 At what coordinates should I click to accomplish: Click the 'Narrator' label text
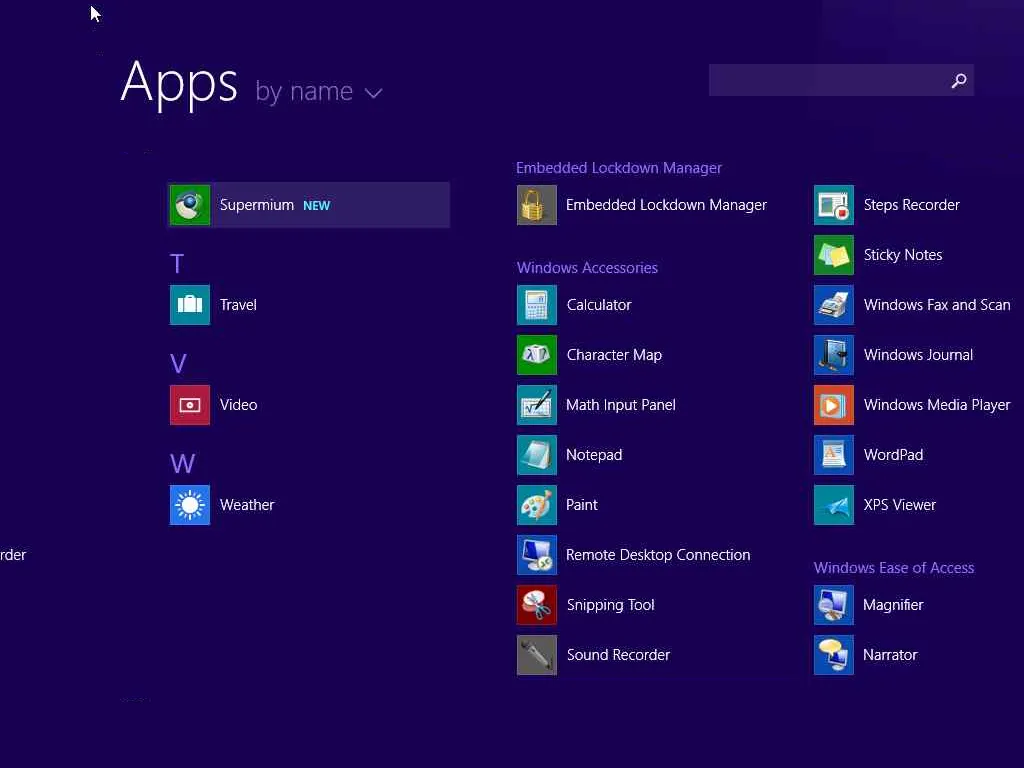[890, 655]
